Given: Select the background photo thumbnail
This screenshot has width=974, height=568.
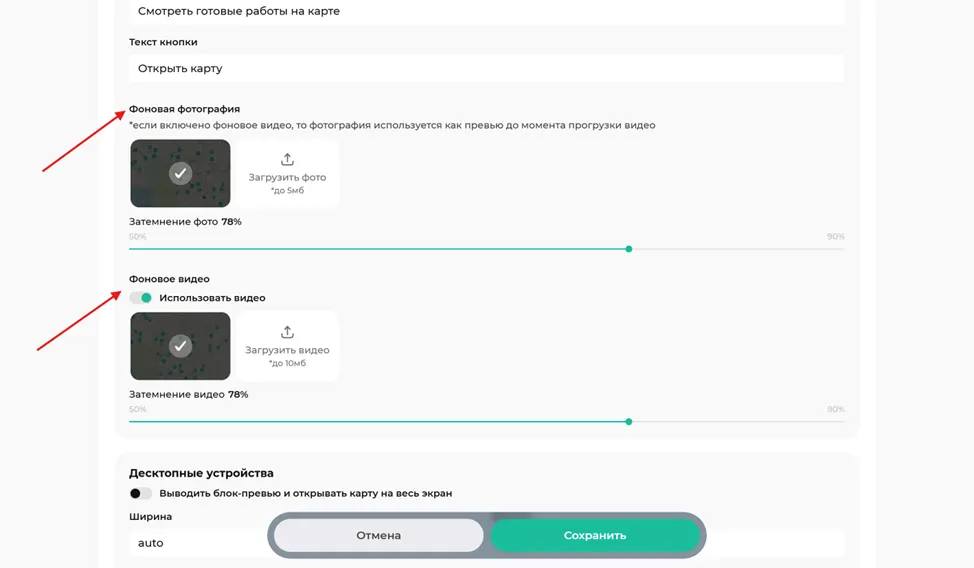Looking at the screenshot, I should (180, 173).
